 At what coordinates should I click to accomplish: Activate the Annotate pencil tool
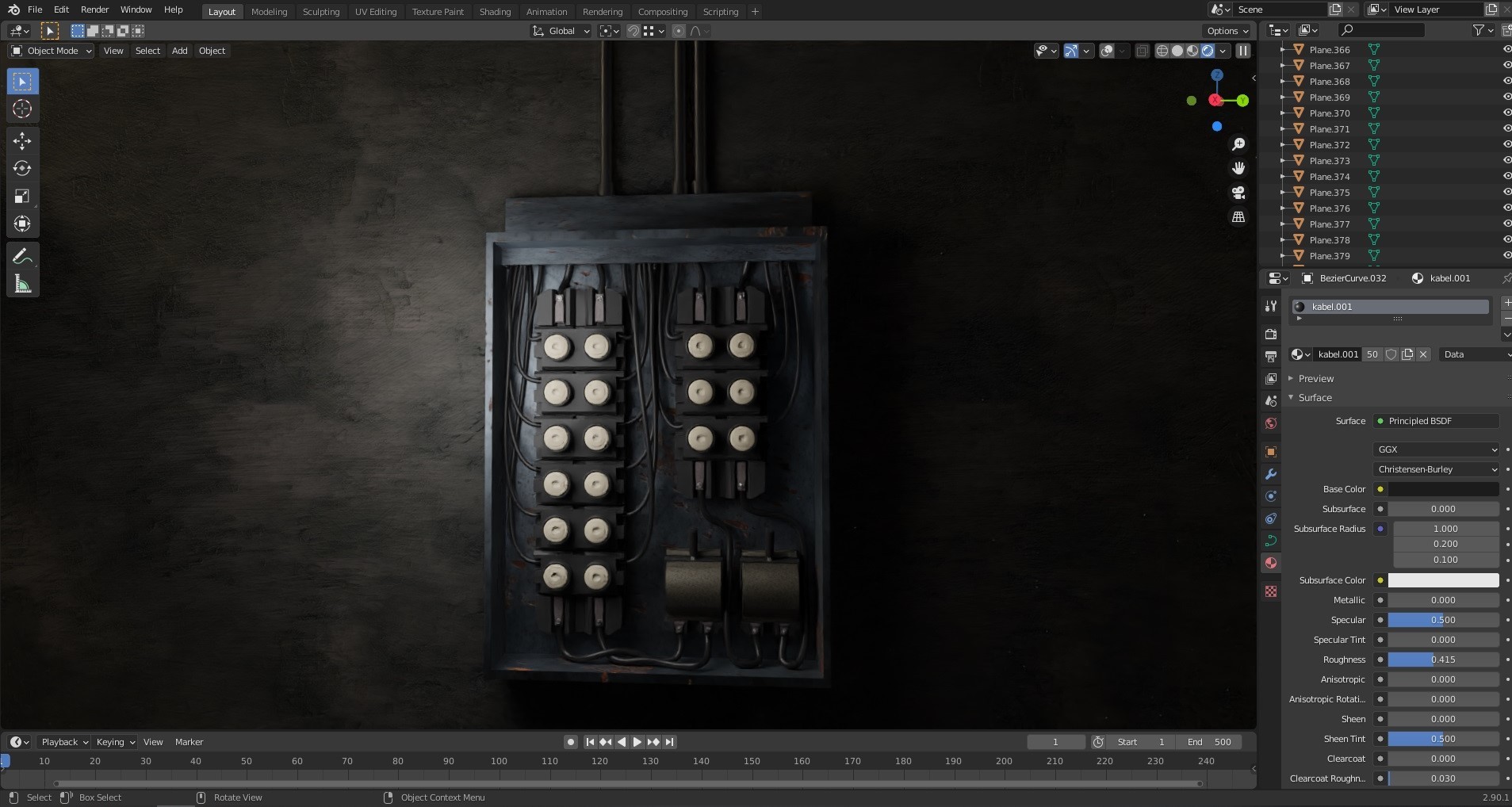(x=22, y=256)
